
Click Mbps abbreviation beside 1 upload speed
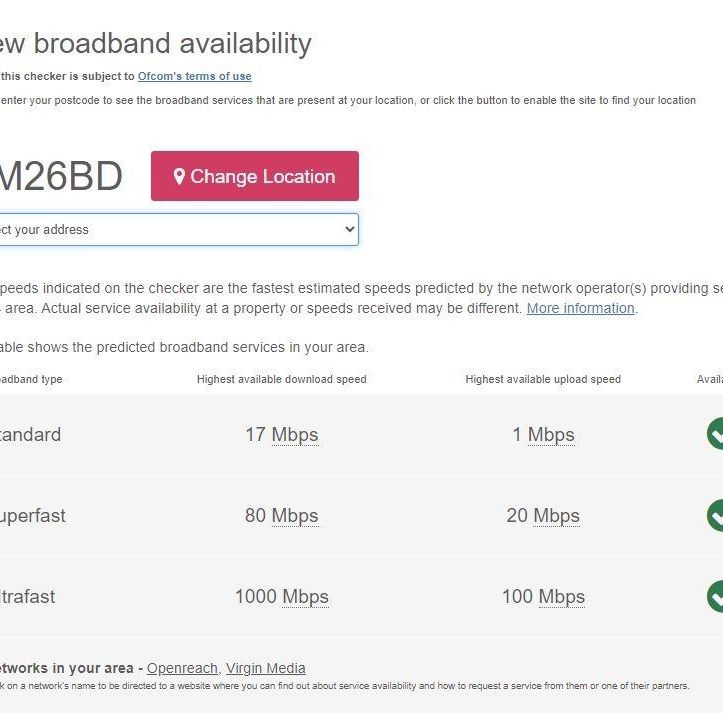pos(551,435)
